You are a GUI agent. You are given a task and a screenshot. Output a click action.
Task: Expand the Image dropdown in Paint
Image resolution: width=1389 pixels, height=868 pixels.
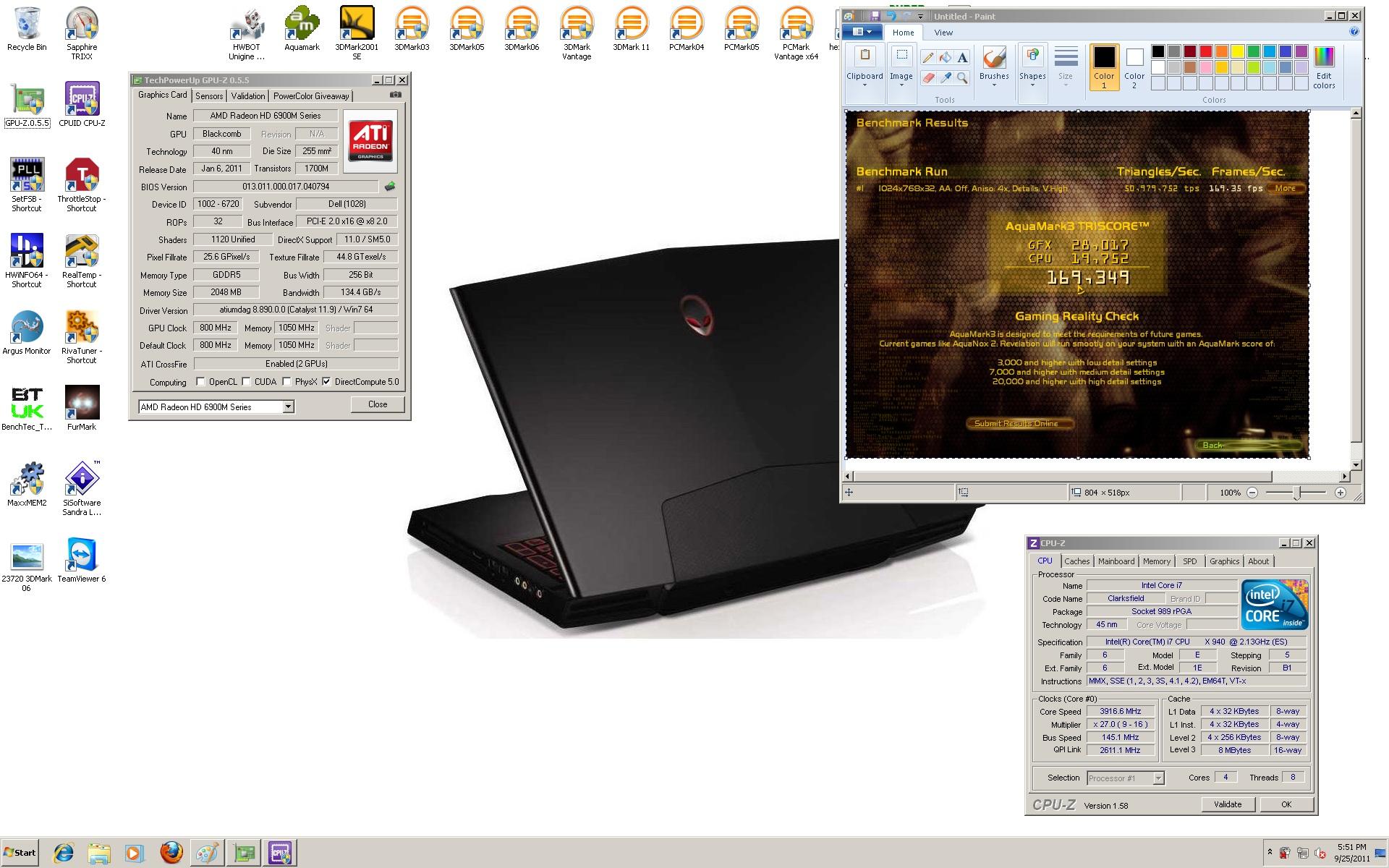coord(901,85)
